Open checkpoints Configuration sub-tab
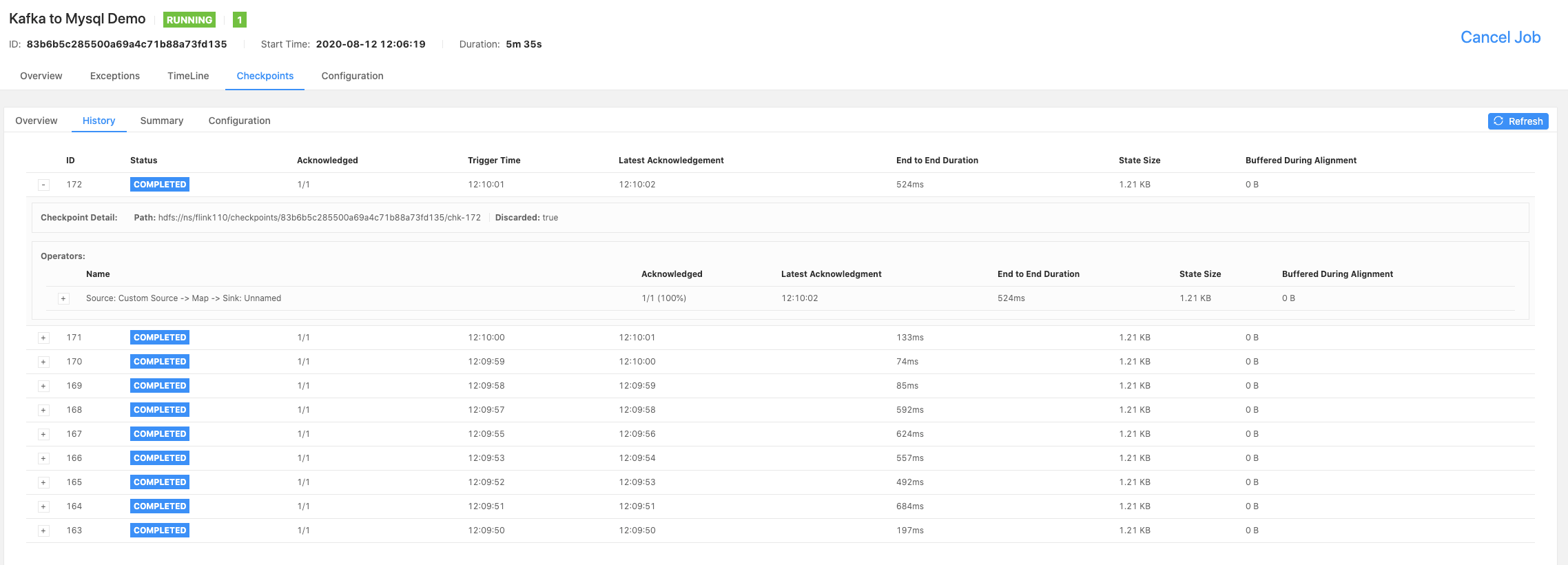Screen dimensions: 1568x565 (240, 121)
